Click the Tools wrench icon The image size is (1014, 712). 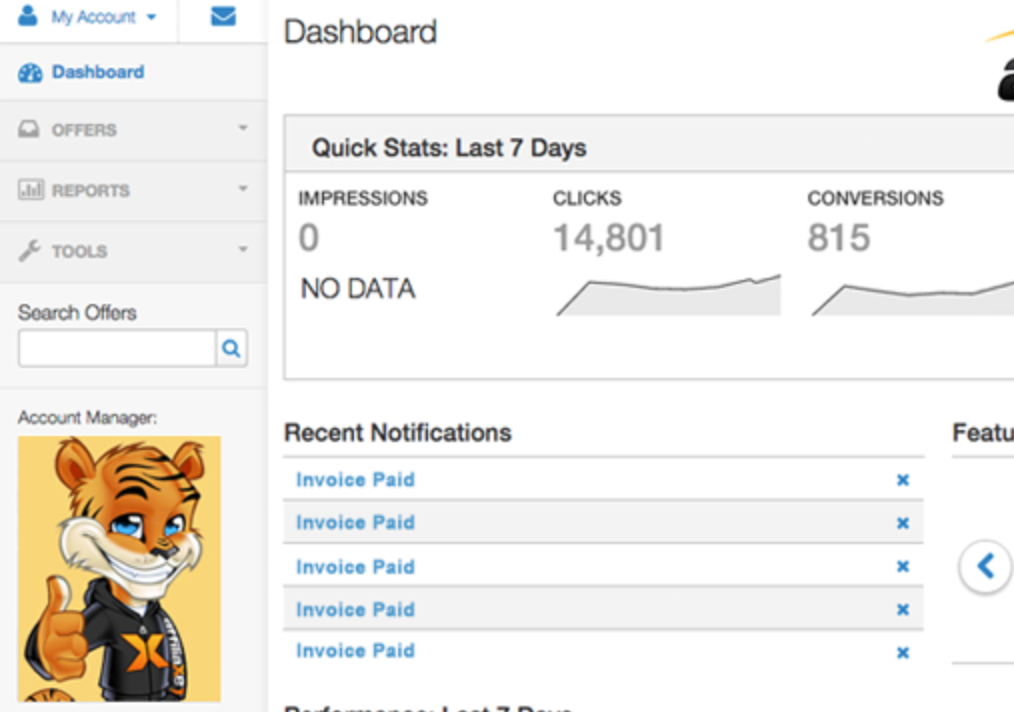(x=30, y=251)
